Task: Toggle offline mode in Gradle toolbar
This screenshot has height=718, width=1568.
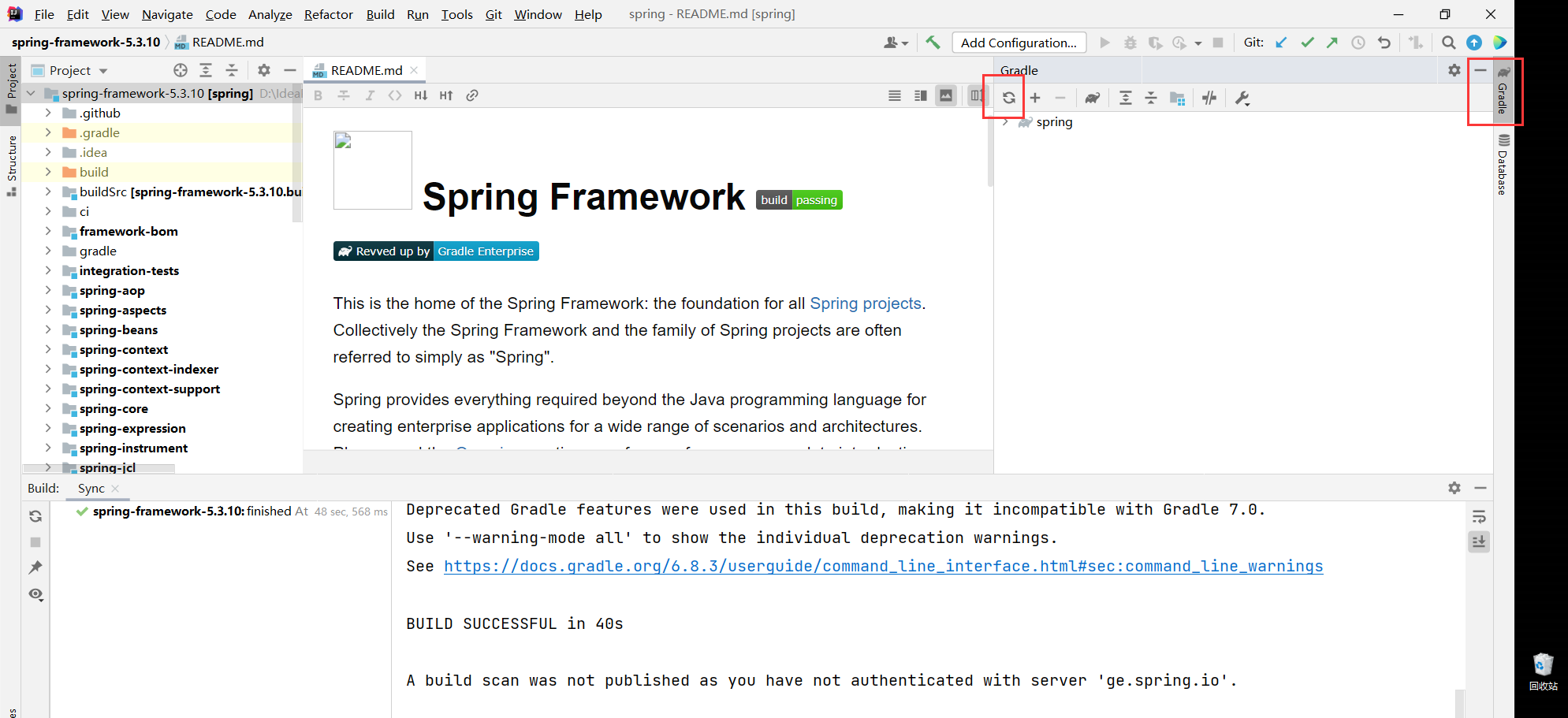Action: (x=1209, y=98)
